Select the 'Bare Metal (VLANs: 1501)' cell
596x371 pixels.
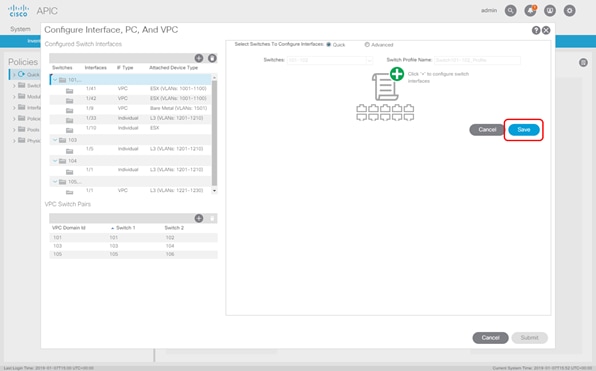[x=178, y=108]
